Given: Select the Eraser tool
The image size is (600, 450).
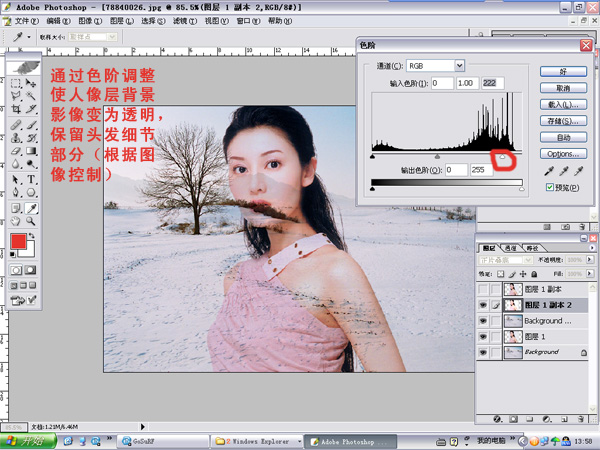Looking at the screenshot, I should coord(16,151).
